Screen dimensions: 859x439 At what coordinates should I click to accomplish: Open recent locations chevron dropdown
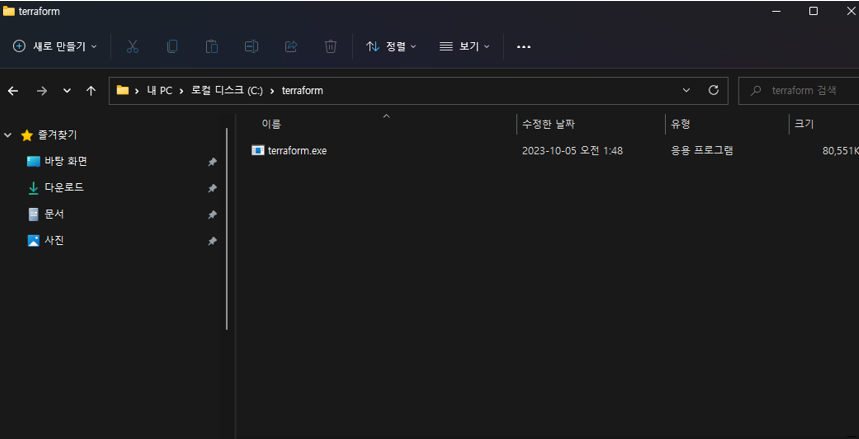67,91
